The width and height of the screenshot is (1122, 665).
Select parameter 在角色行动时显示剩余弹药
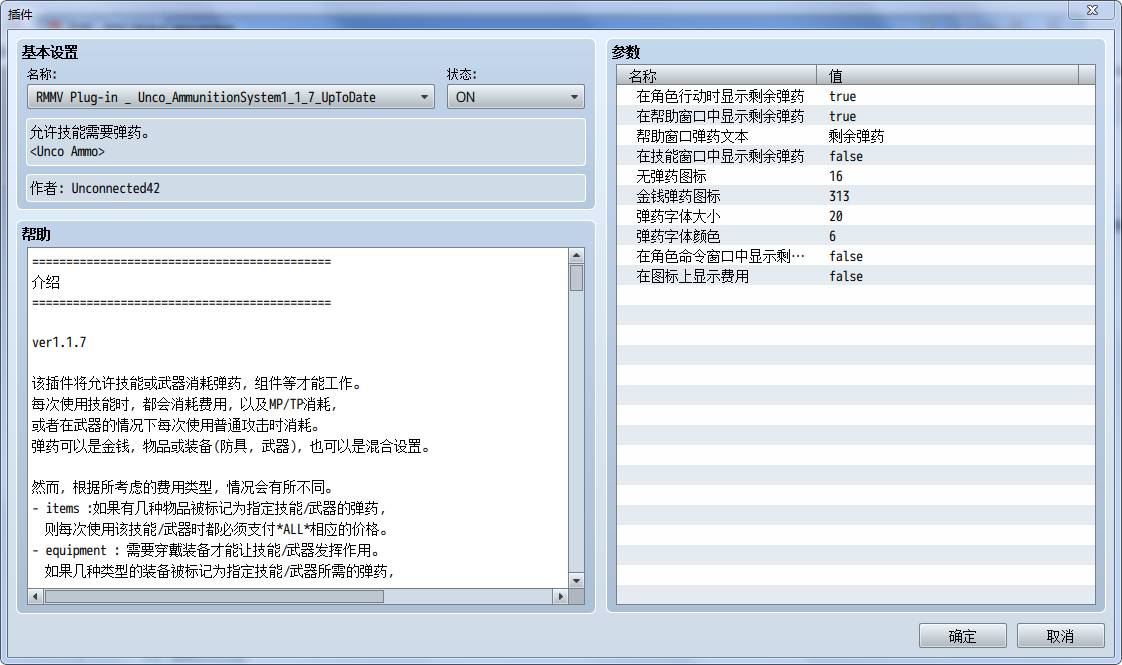click(720, 96)
